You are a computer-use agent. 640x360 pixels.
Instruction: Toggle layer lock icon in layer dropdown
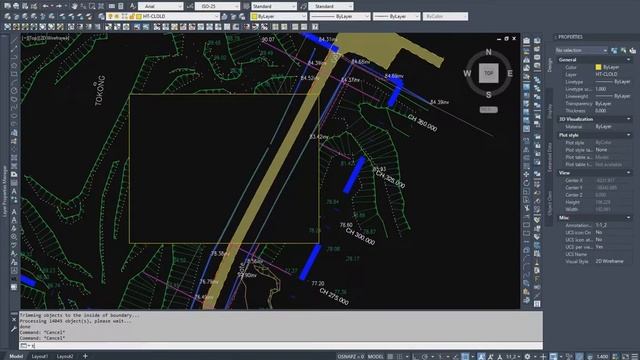coord(132,16)
